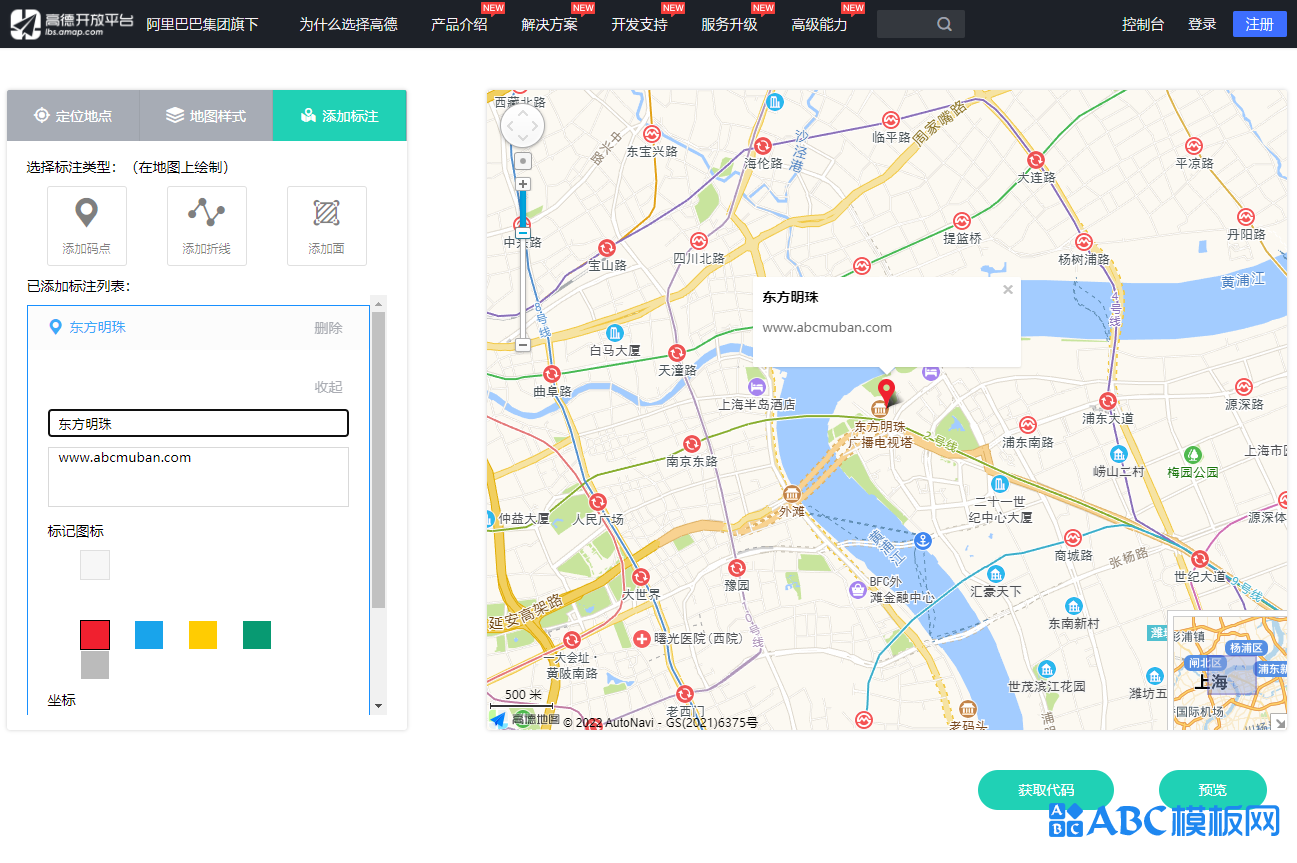Switch to 地图样式 tab
The width and height of the screenshot is (1297, 863).
[x=206, y=116]
